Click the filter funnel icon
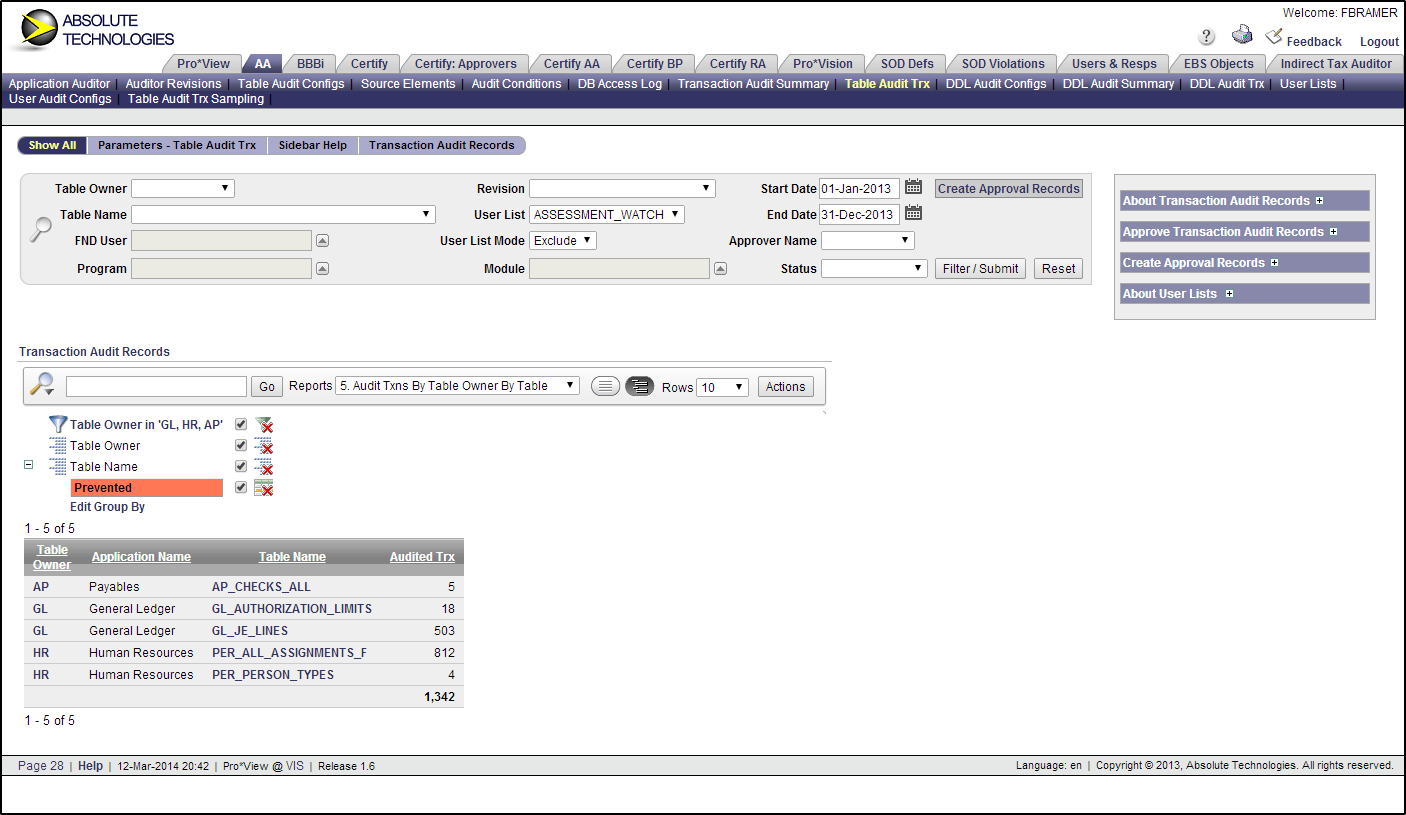 pyautogui.click(x=58, y=425)
